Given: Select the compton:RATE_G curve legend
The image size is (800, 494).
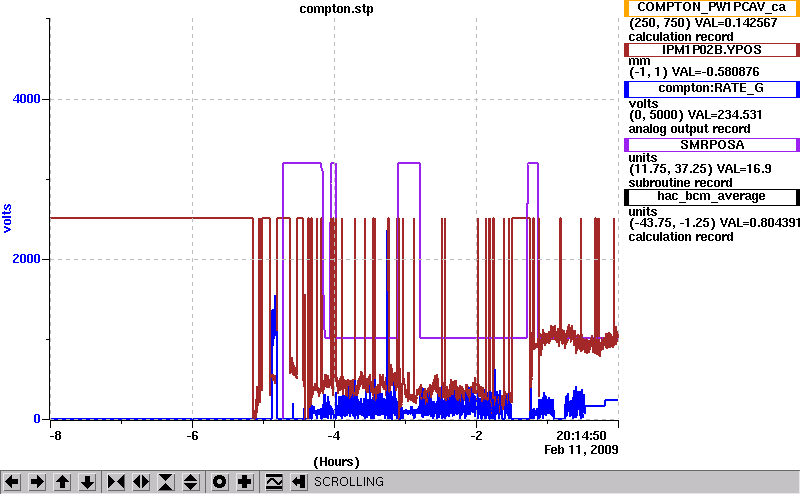Looking at the screenshot, I should point(712,89).
